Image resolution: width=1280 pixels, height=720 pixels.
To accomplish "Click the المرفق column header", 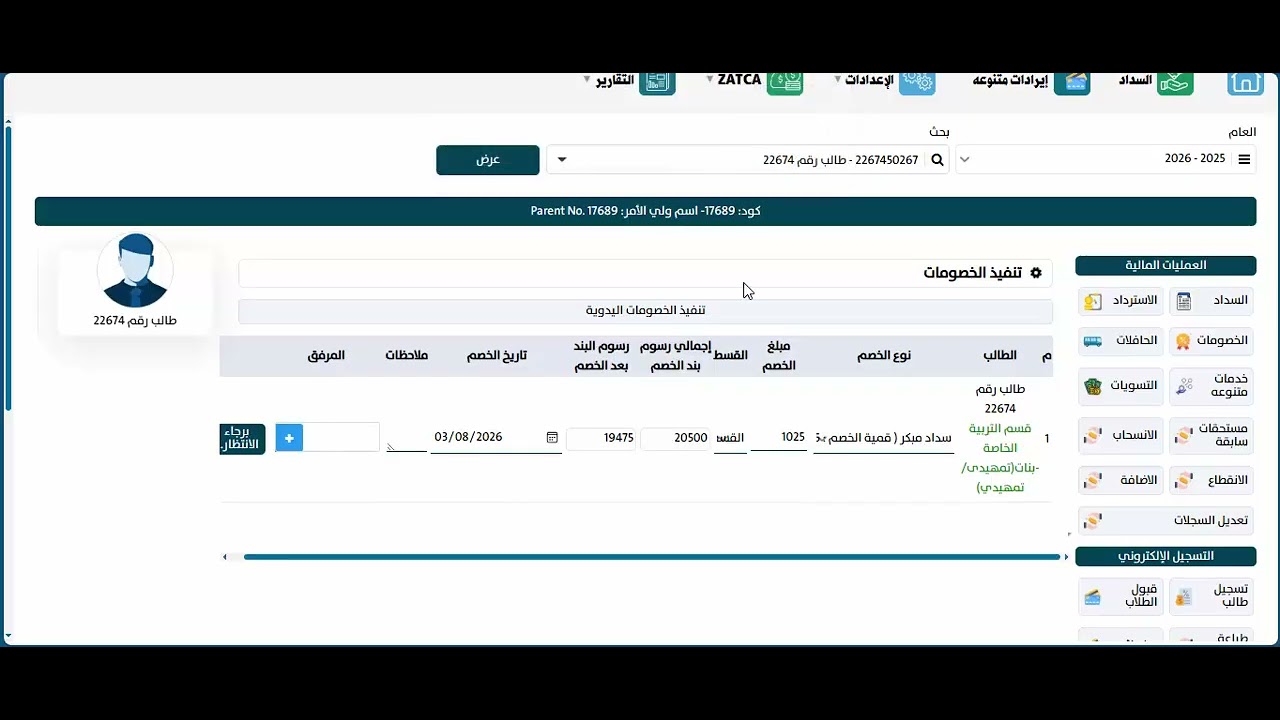I will pyautogui.click(x=326, y=355).
